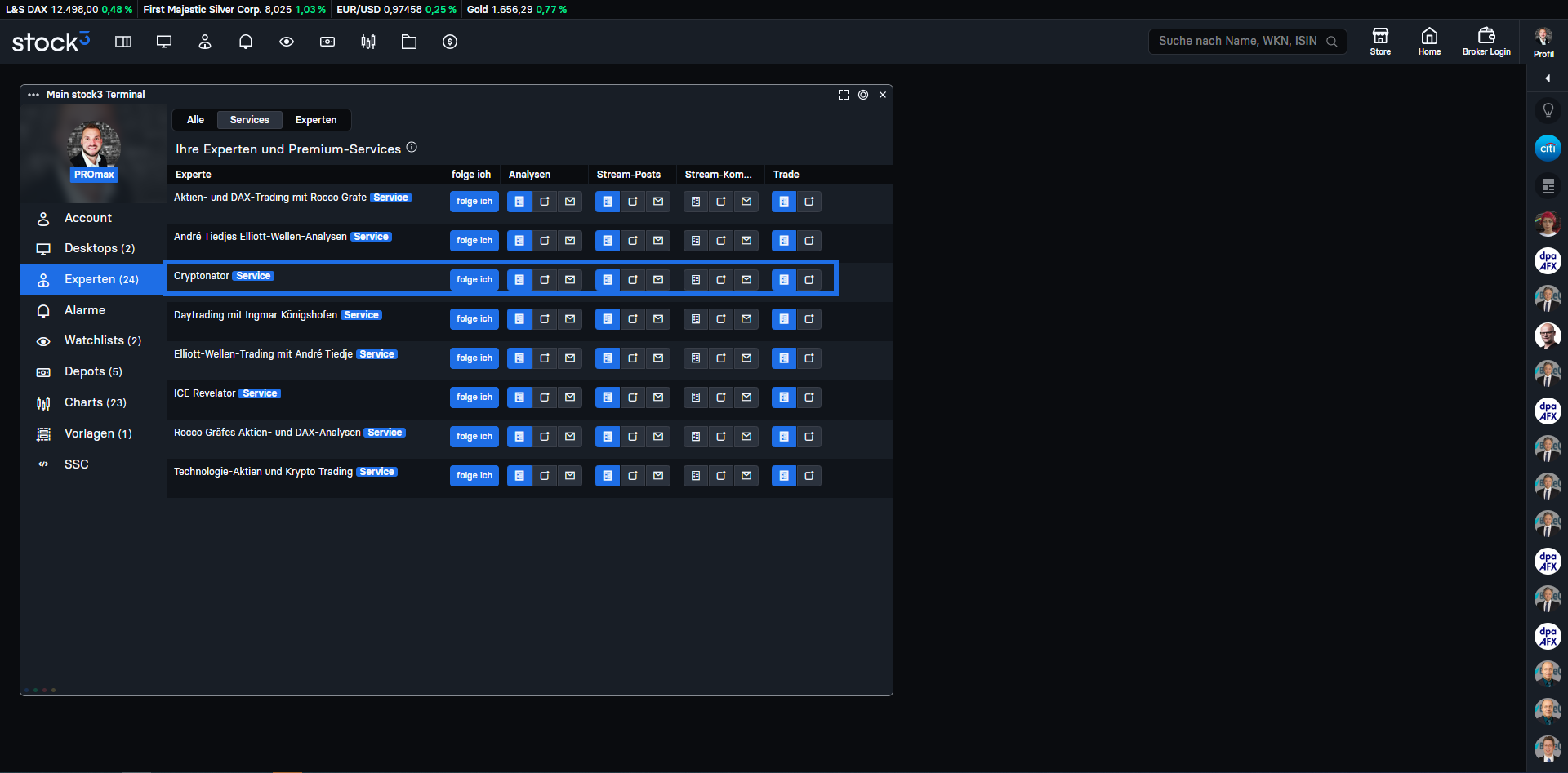The height and width of the screenshot is (773, 1568).
Task: Click the info icon next to Premium-Services heading
Action: pos(412,147)
